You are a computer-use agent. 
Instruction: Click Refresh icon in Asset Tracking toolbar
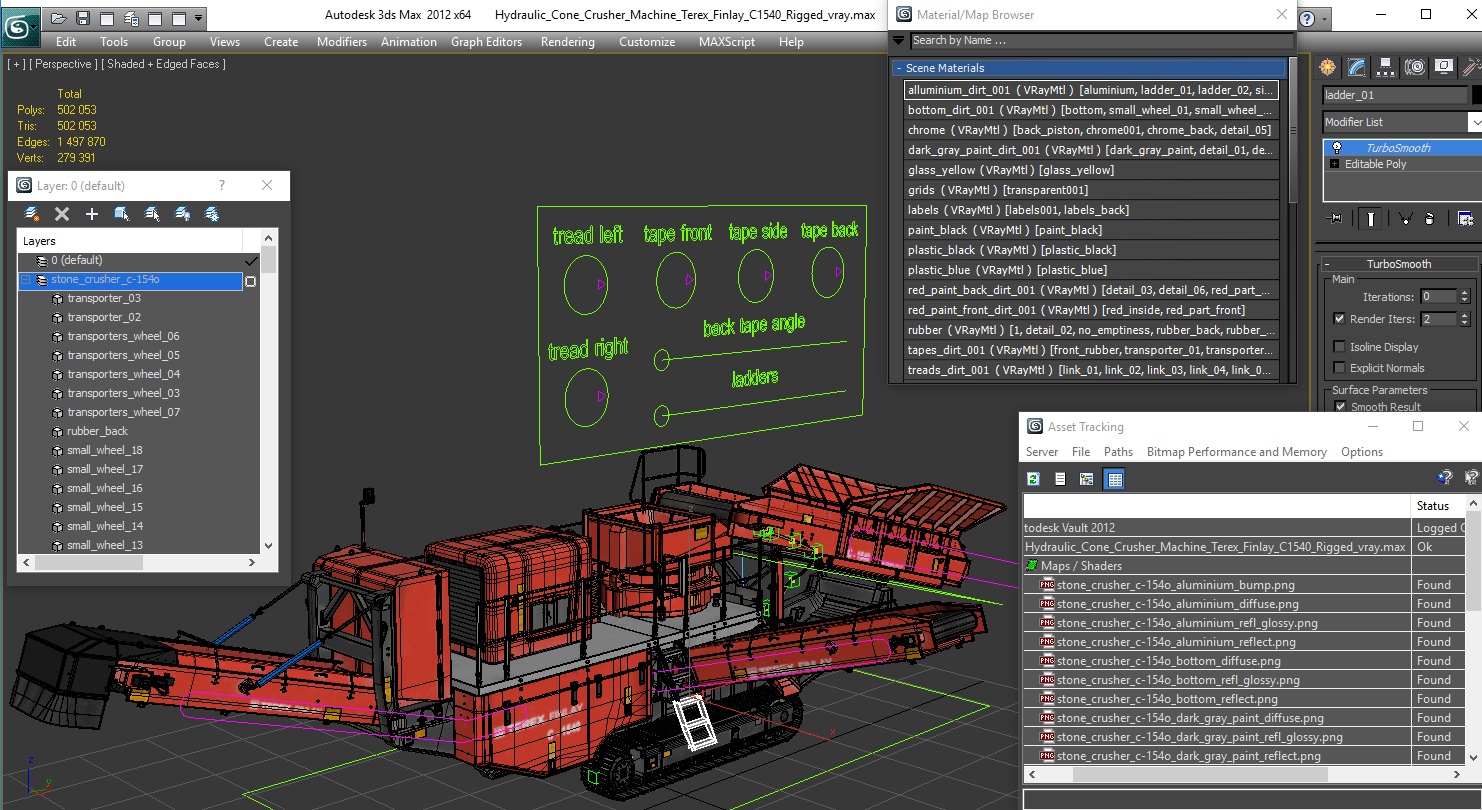1034,479
